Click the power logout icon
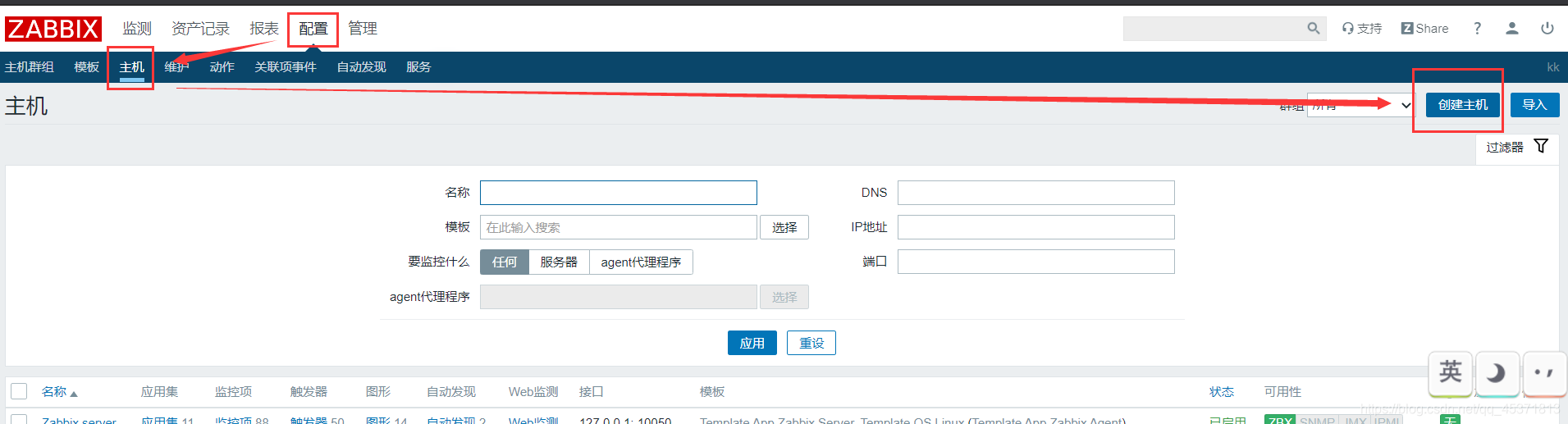Viewport: 1568px width, 424px height. (1547, 29)
